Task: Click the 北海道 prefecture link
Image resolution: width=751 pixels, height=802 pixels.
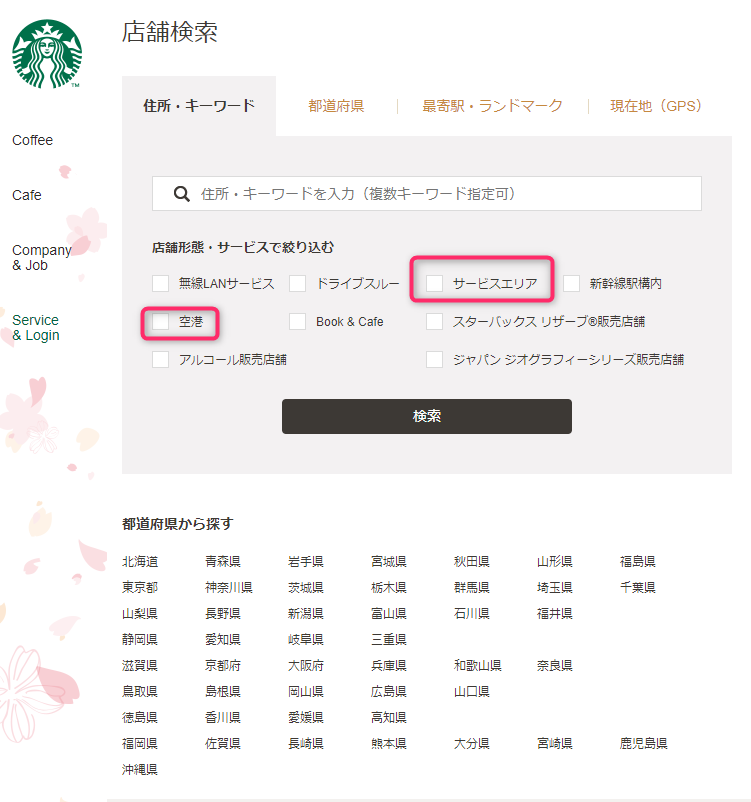Action: pos(140,562)
